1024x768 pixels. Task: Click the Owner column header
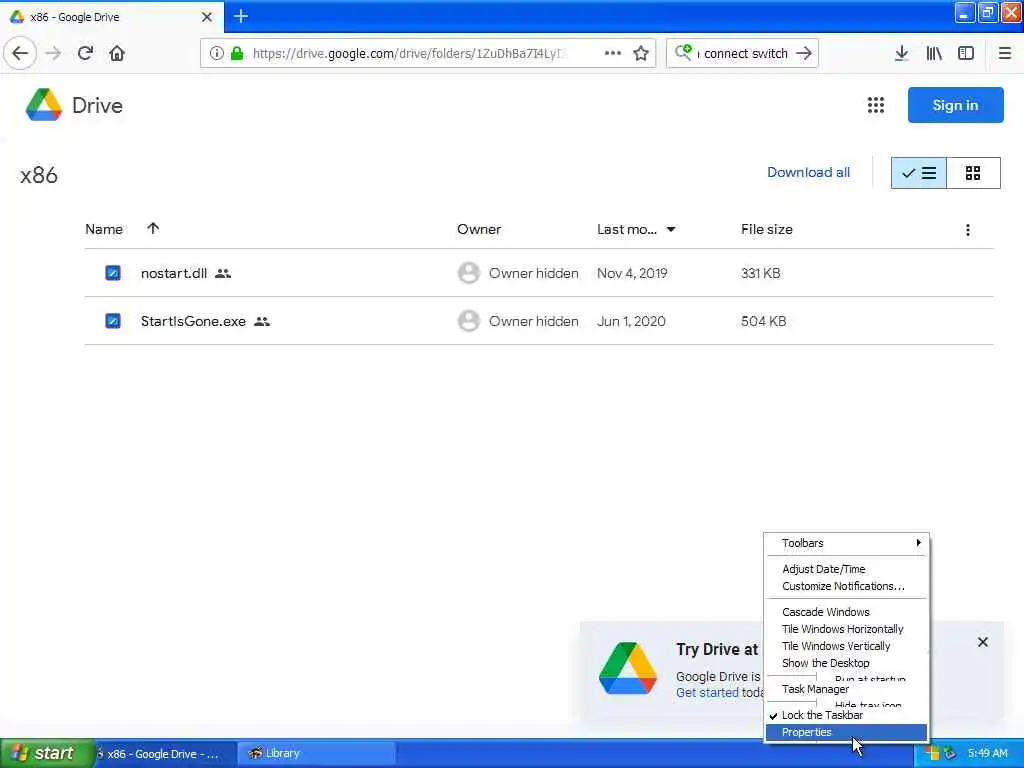click(479, 229)
